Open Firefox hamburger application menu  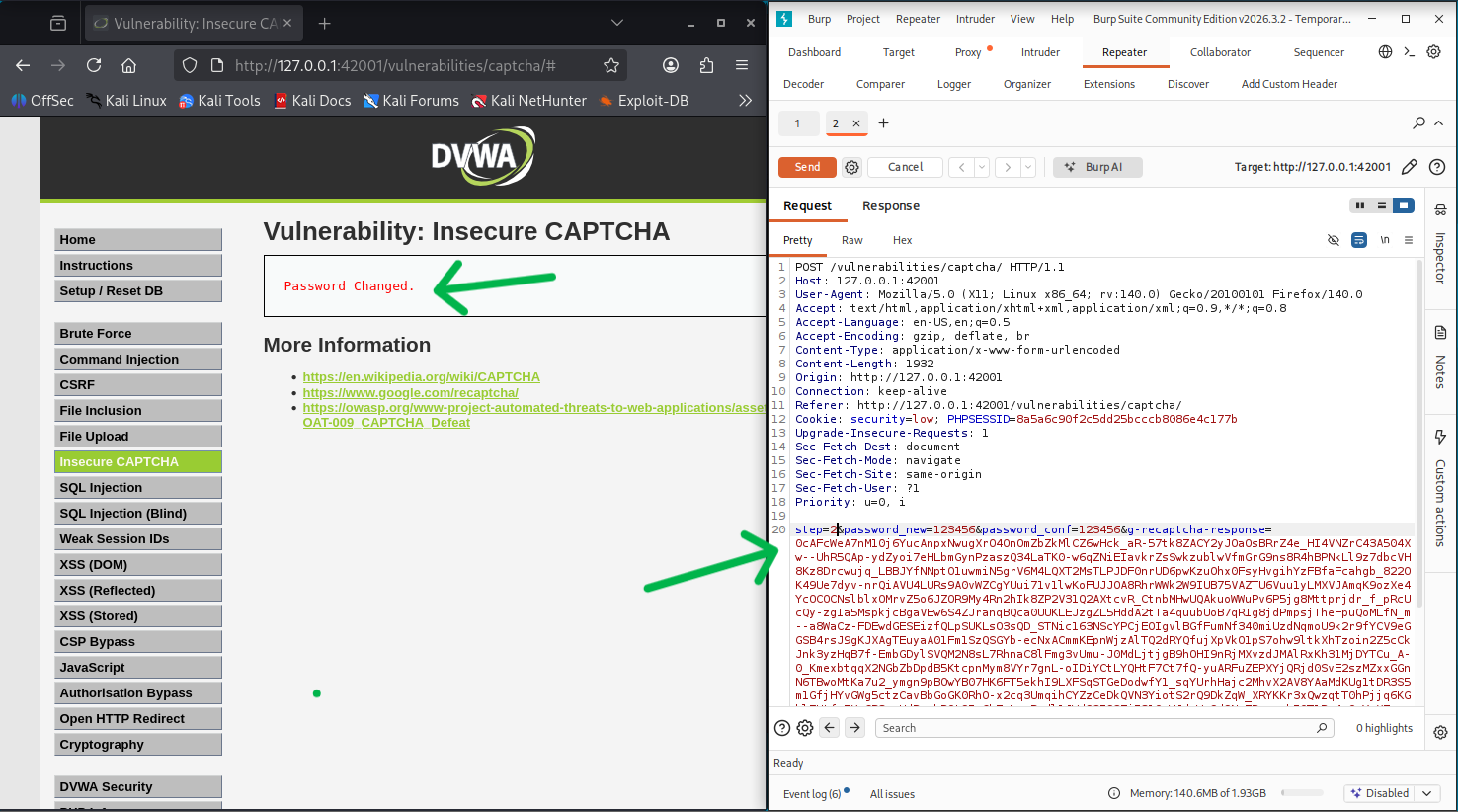point(742,65)
